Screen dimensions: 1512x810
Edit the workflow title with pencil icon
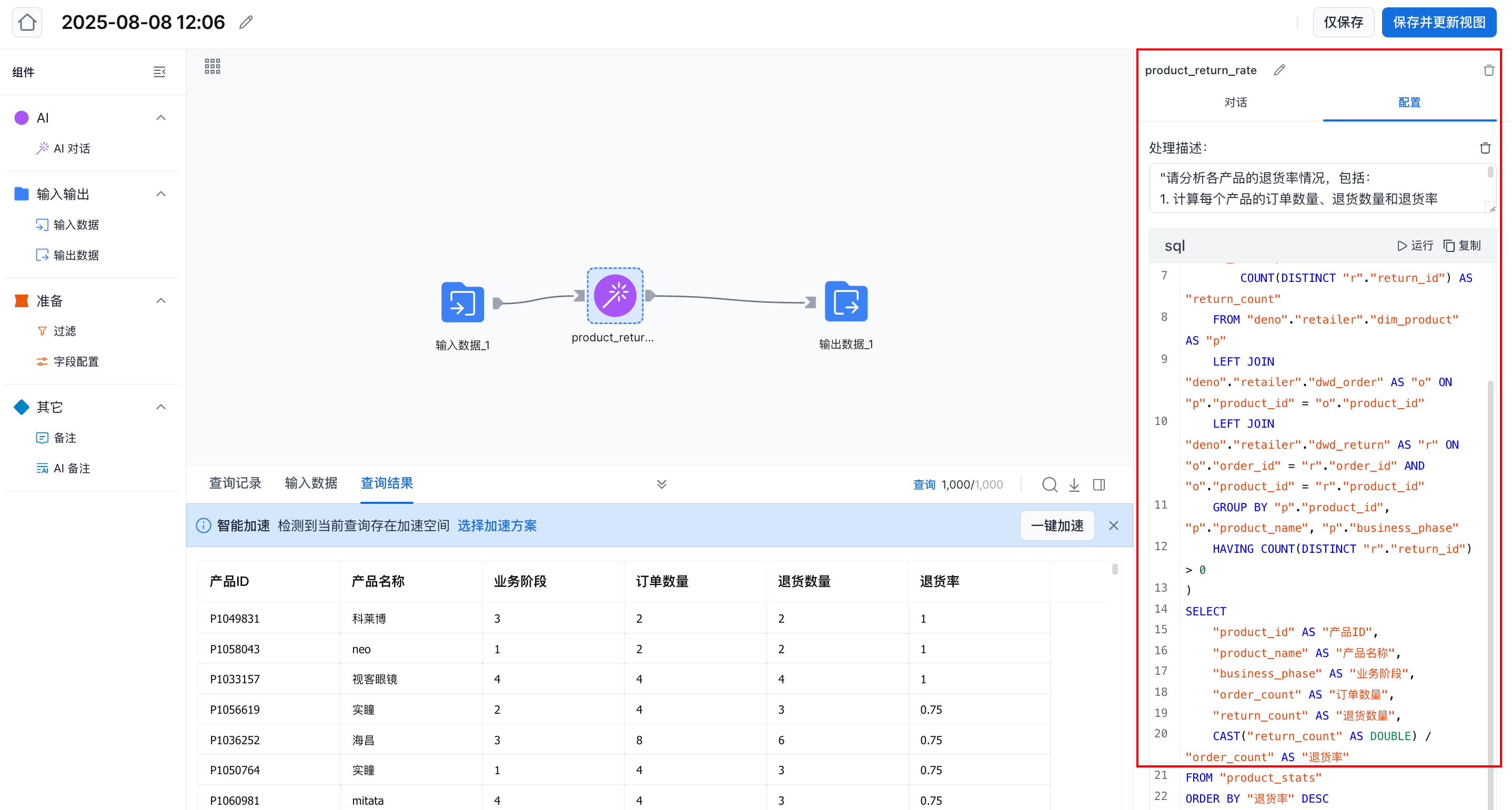point(246,22)
